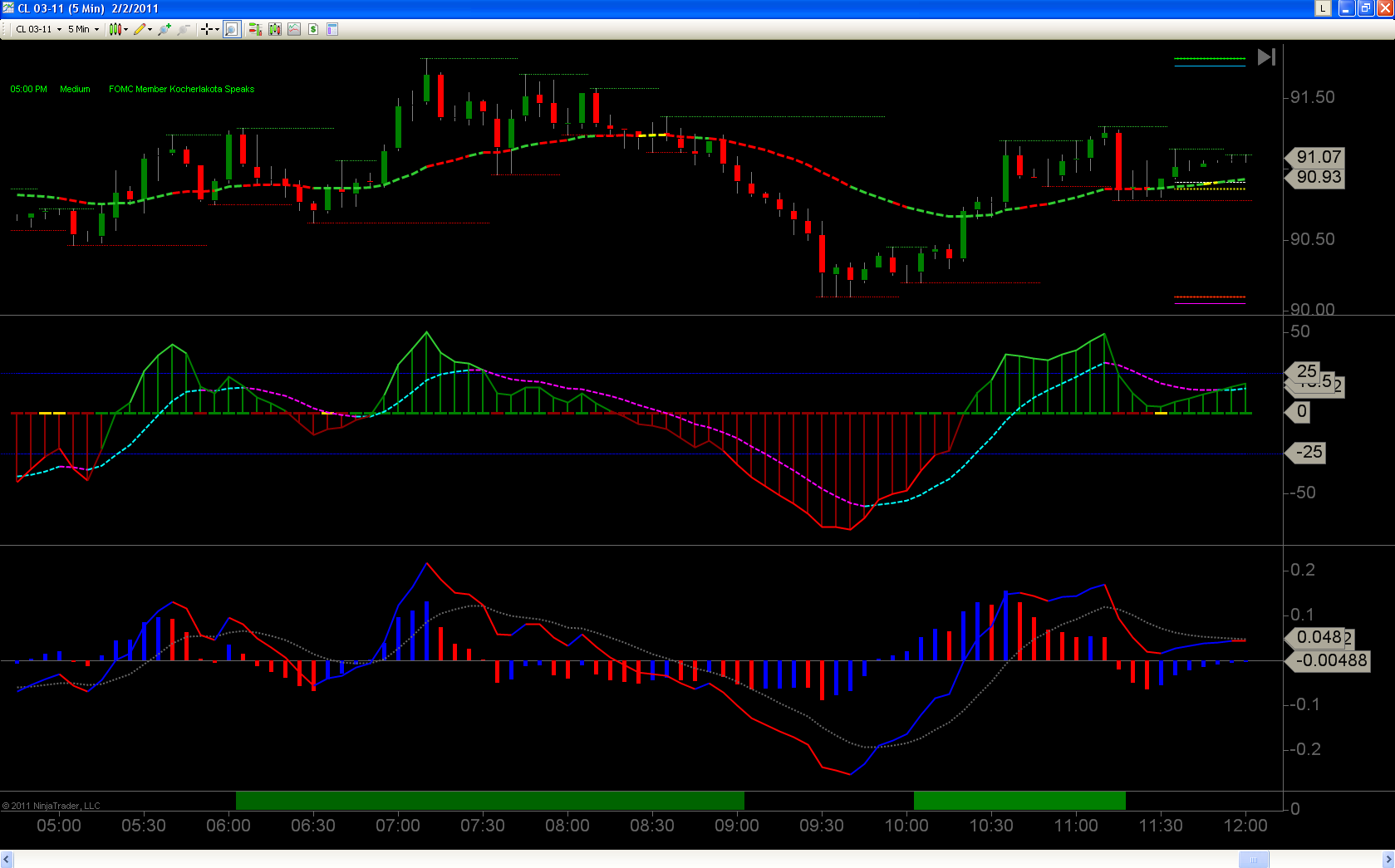Click the 09:30 time axis label
1395x868 pixels.
pos(822,826)
